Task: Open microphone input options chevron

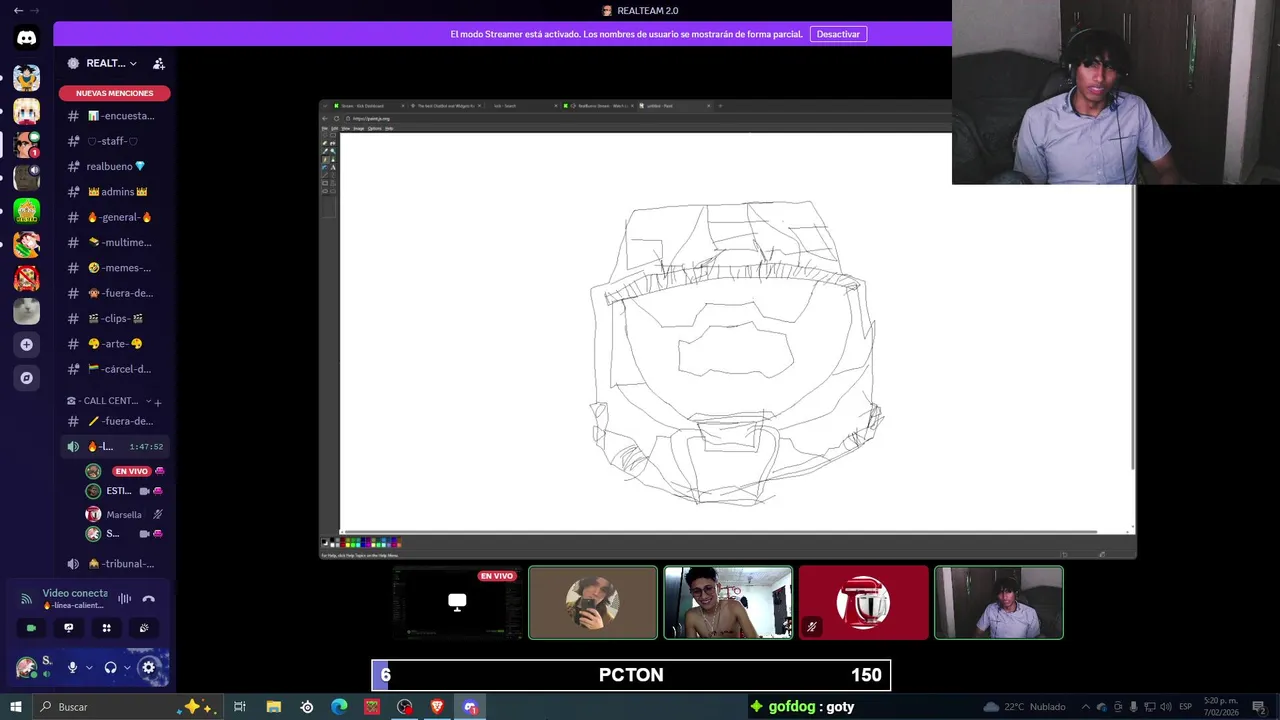Action: [89, 668]
